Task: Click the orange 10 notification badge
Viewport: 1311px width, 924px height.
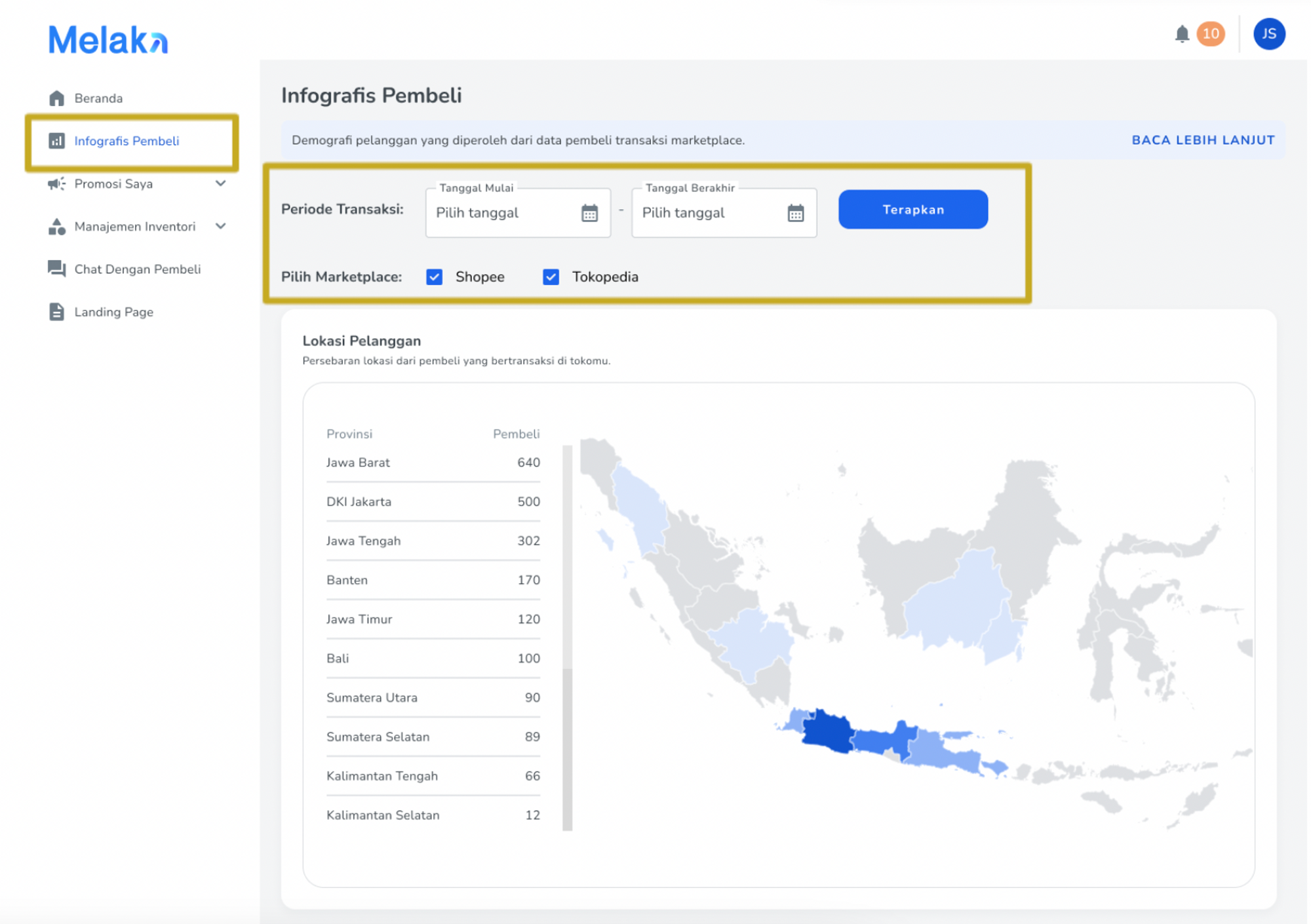Action: (1211, 34)
